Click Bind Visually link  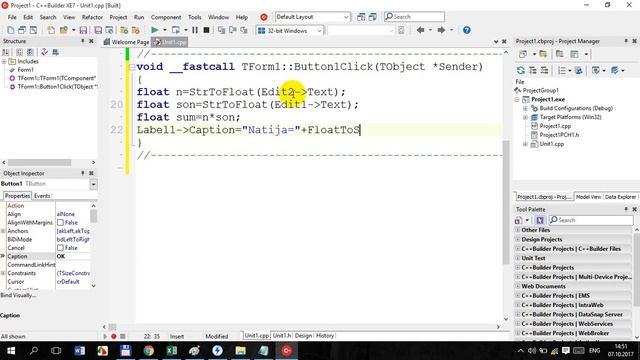pyautogui.click(x=18, y=295)
